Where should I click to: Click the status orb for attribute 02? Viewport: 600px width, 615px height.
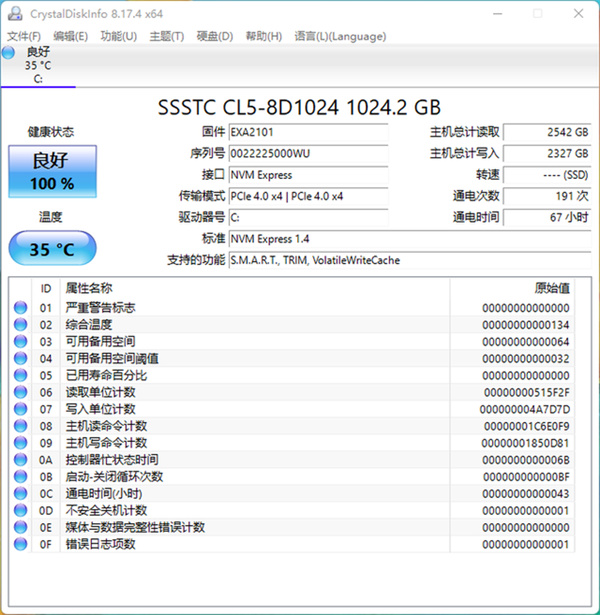pos(20,325)
